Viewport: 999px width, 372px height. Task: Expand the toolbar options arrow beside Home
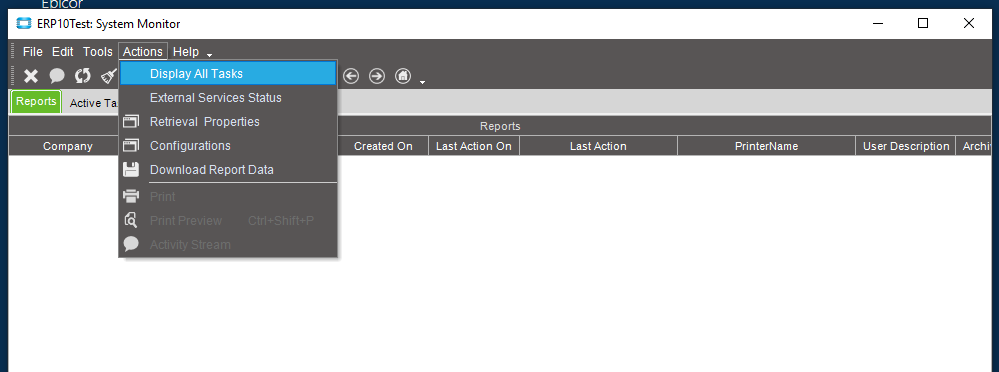pos(422,82)
